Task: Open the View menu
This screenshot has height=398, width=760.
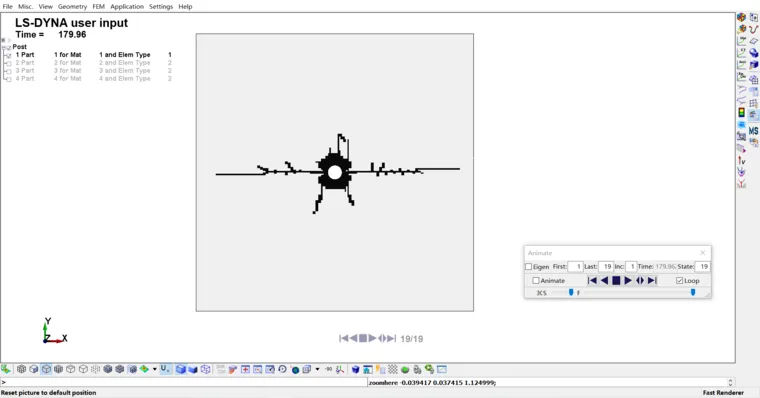Action: (x=46, y=6)
